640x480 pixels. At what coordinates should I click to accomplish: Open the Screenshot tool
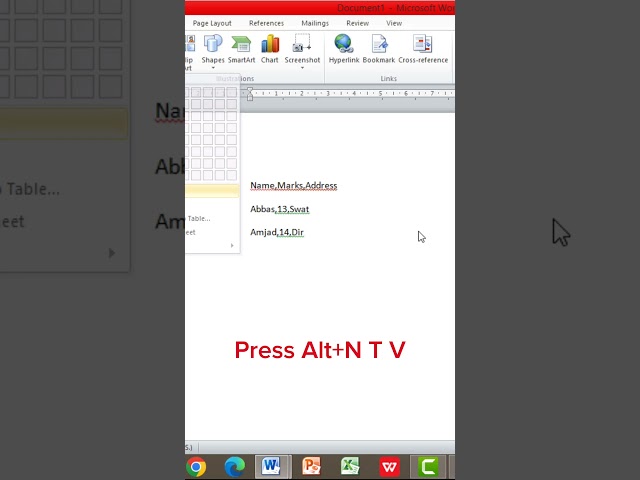coord(302,49)
